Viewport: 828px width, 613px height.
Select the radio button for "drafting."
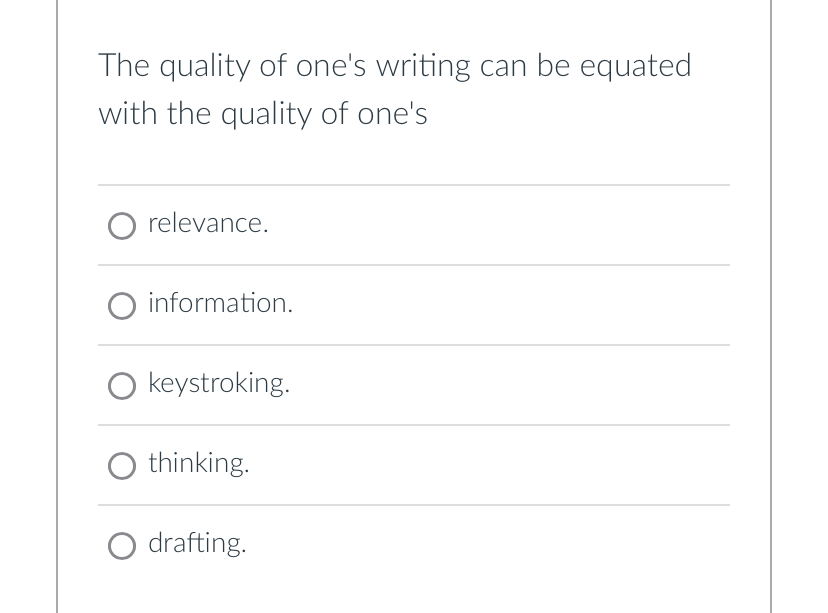click(x=121, y=546)
